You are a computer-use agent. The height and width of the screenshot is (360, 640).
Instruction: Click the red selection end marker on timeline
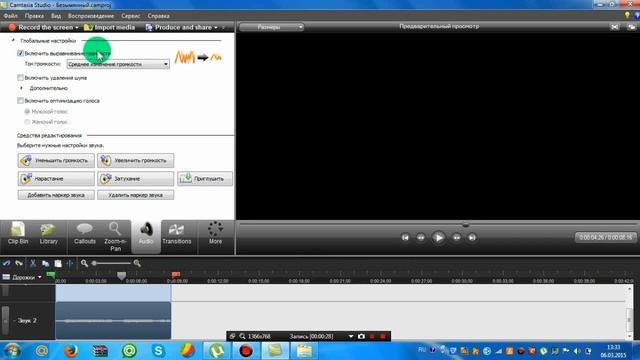pos(176,274)
